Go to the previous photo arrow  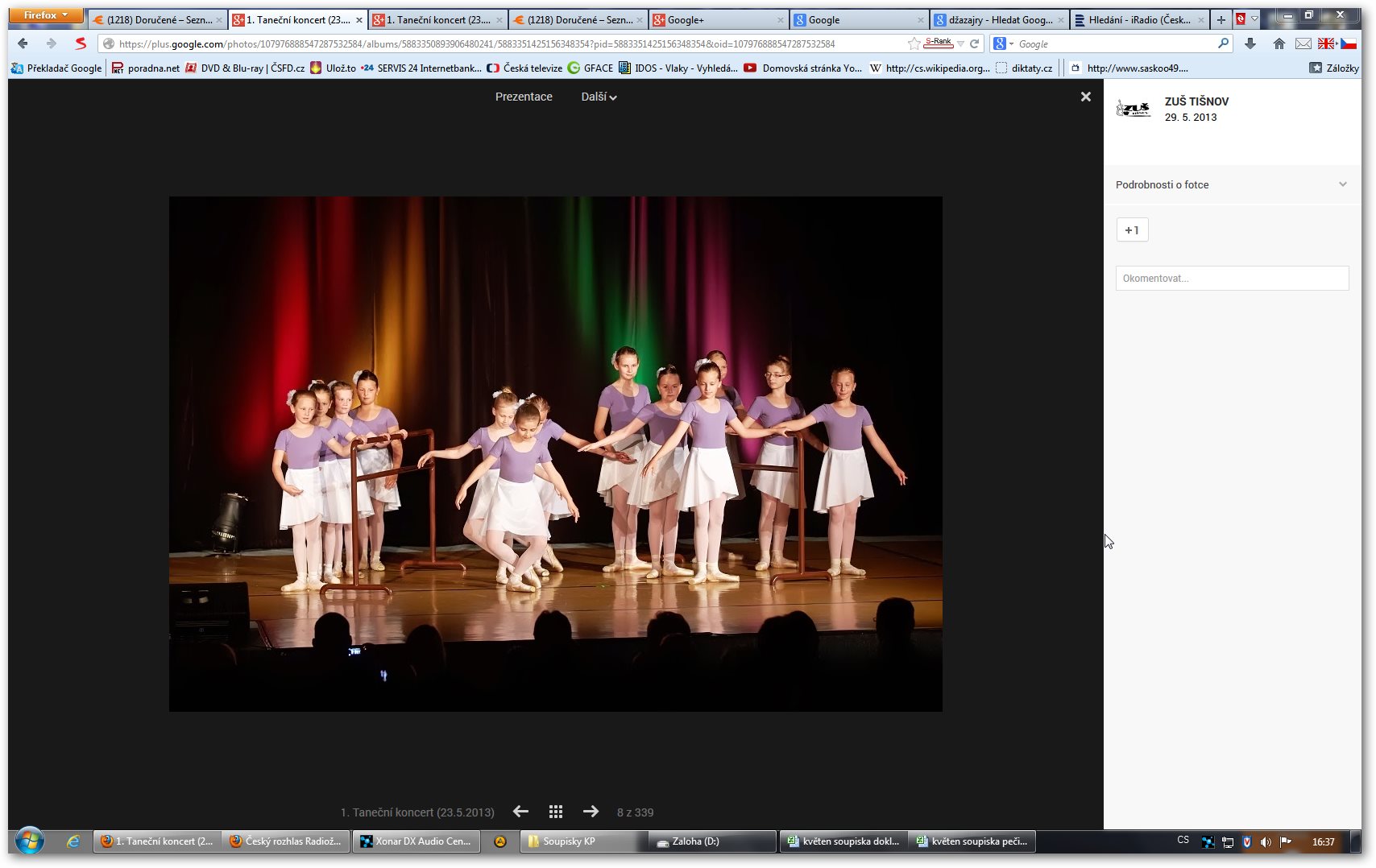(x=521, y=812)
